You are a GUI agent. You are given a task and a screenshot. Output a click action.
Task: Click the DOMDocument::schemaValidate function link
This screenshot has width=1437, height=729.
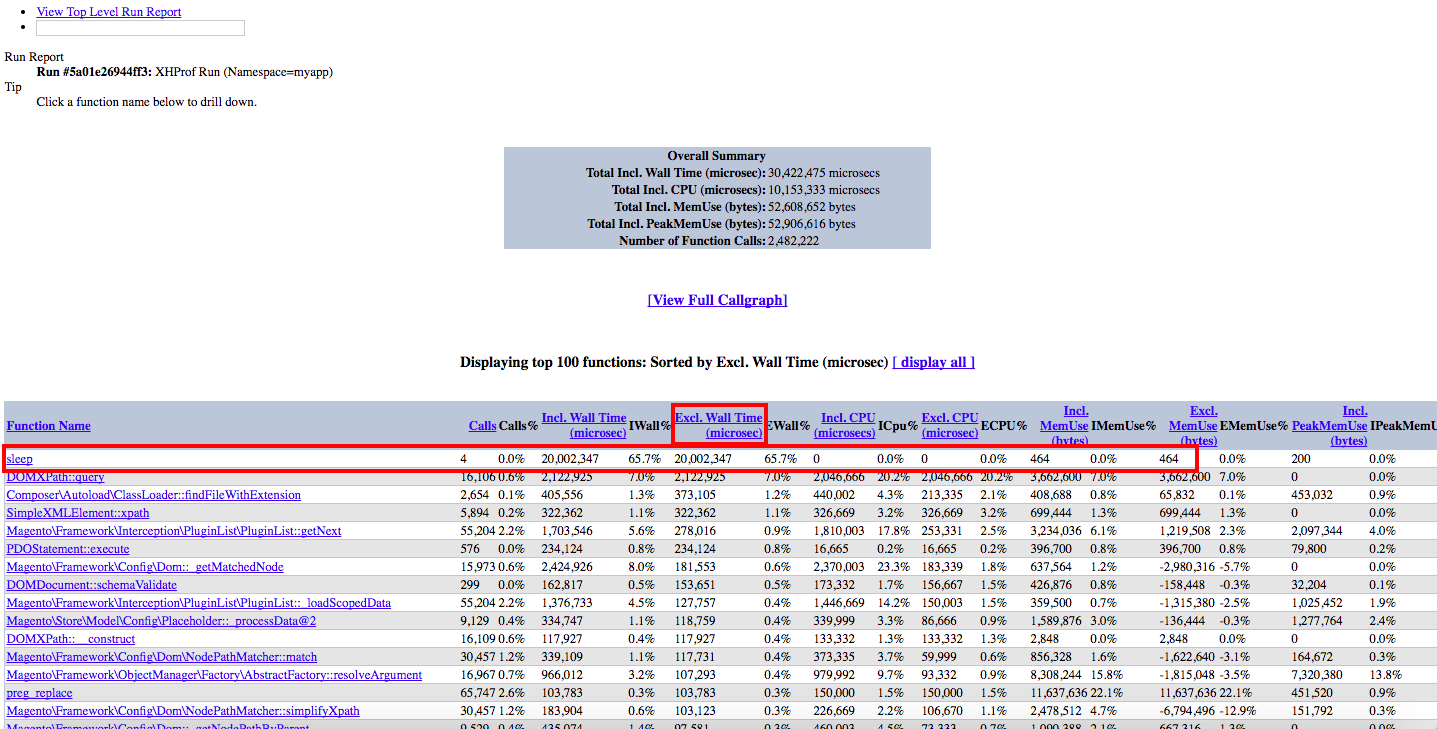pos(92,585)
